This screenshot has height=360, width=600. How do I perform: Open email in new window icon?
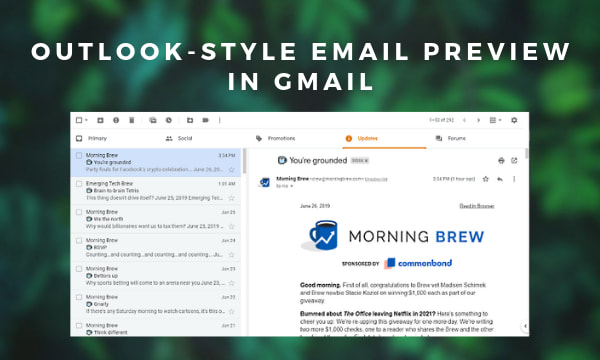[x=514, y=161]
